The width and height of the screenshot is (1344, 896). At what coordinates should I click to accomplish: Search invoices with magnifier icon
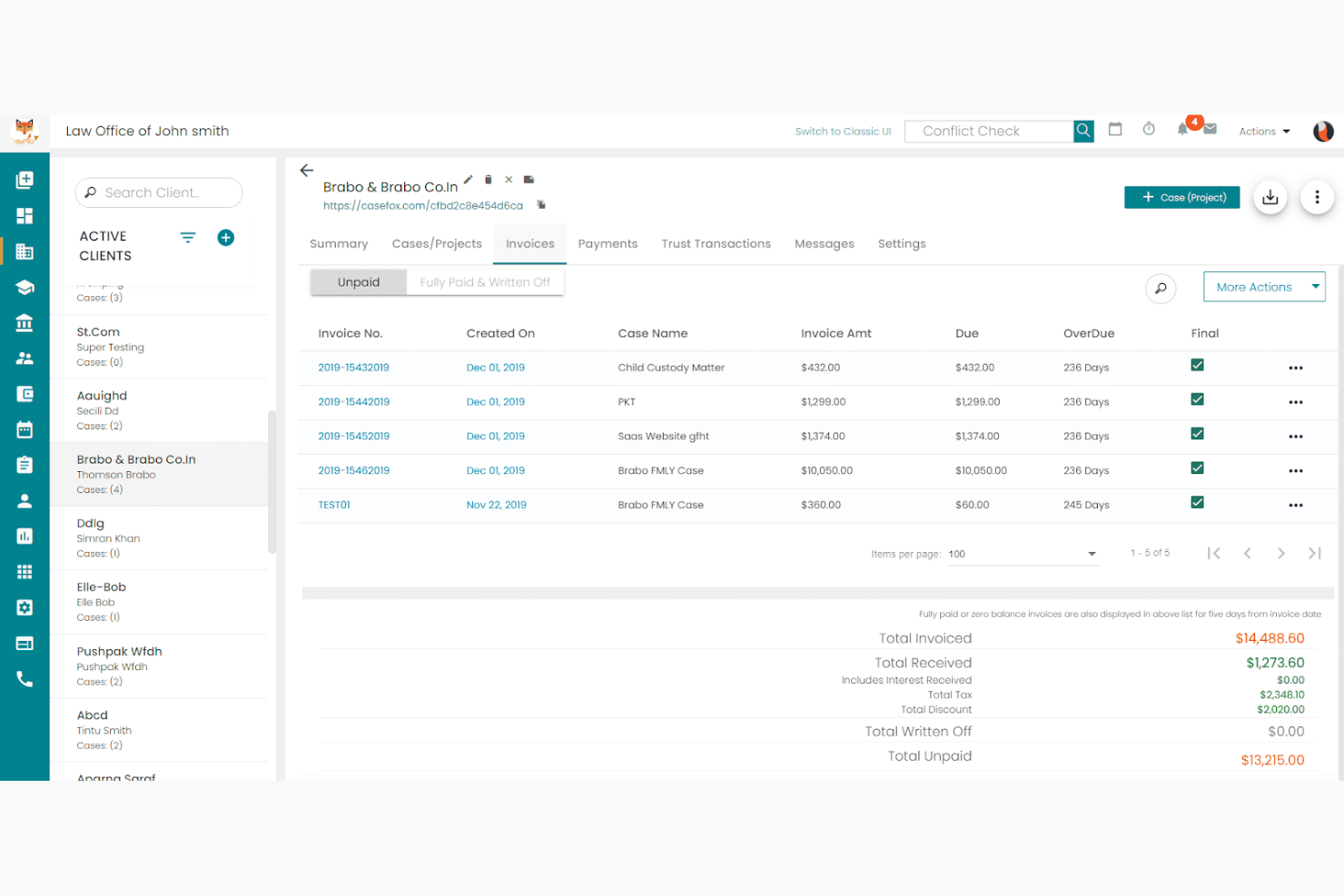coord(1161,289)
